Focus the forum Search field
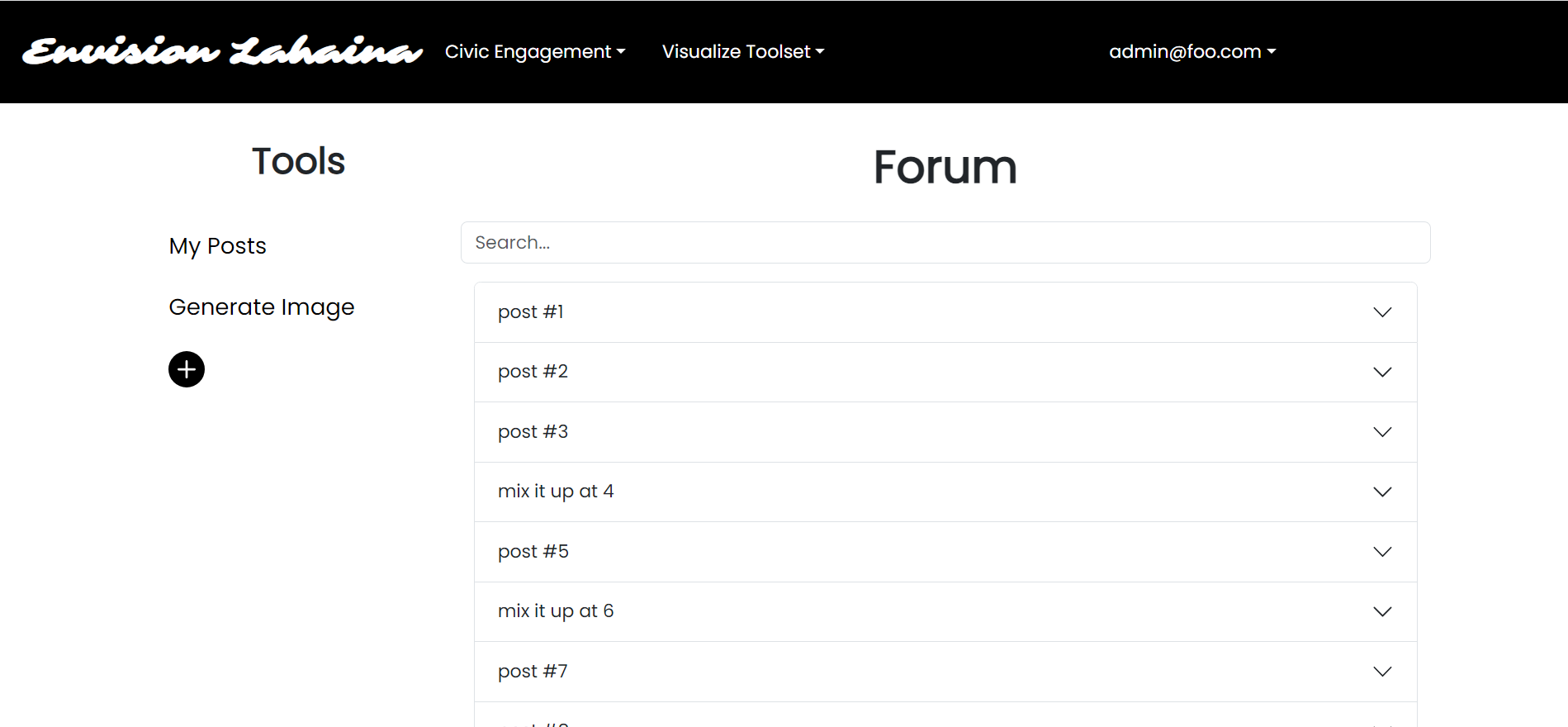Image resolution: width=1568 pixels, height=727 pixels. pos(945,243)
